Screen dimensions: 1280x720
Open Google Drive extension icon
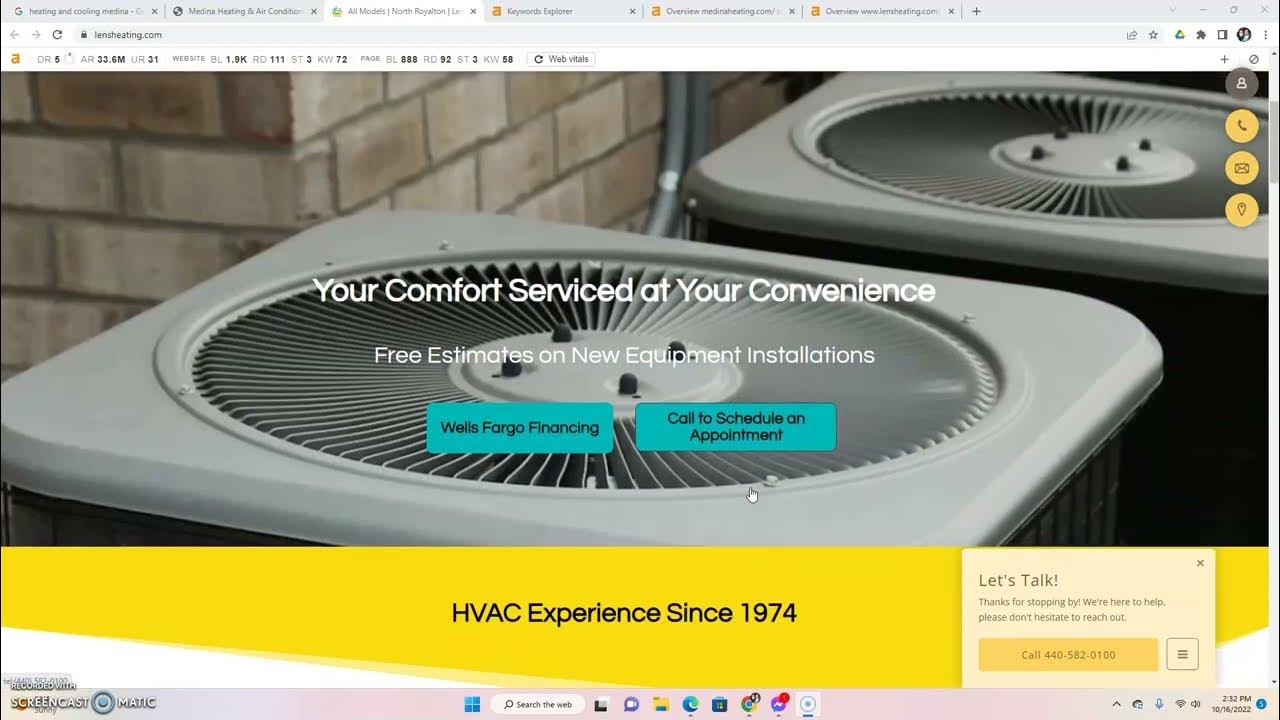pyautogui.click(x=1180, y=34)
